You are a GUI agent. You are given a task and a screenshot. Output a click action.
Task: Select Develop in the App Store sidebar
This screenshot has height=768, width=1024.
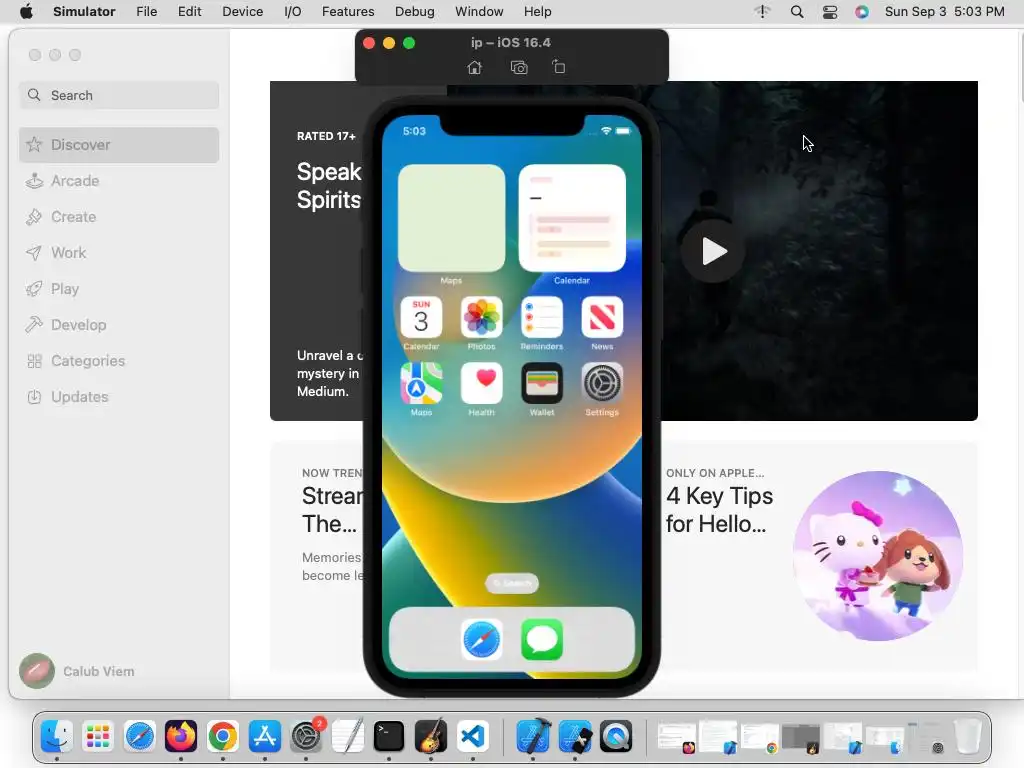[x=119, y=325]
